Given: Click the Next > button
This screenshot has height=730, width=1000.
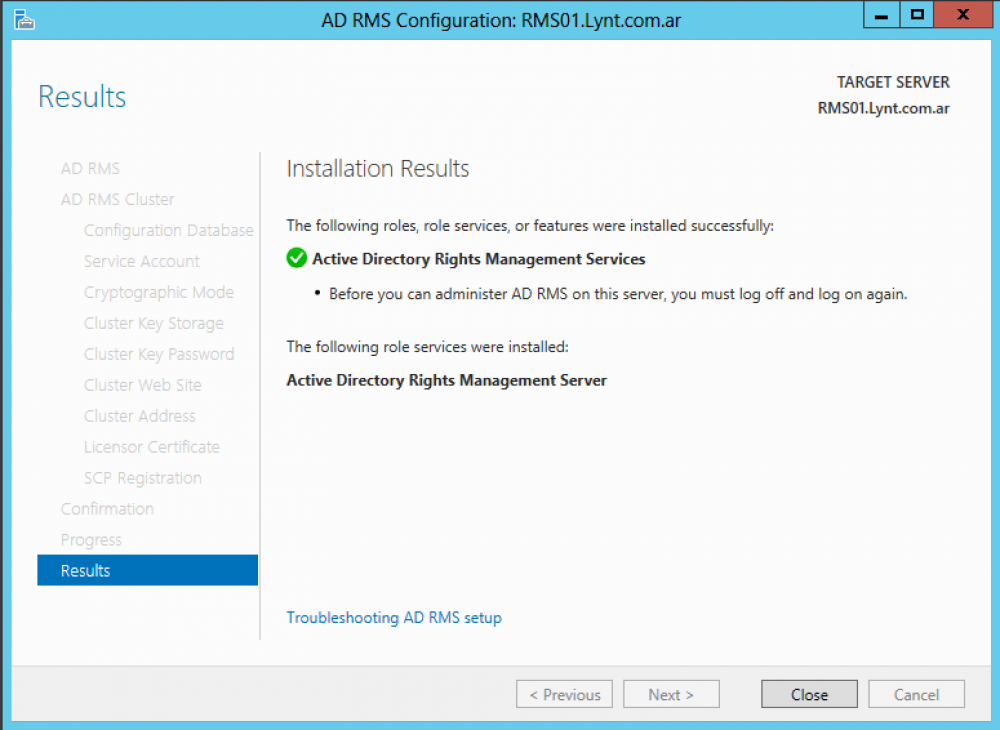Looking at the screenshot, I should click(x=671, y=694).
